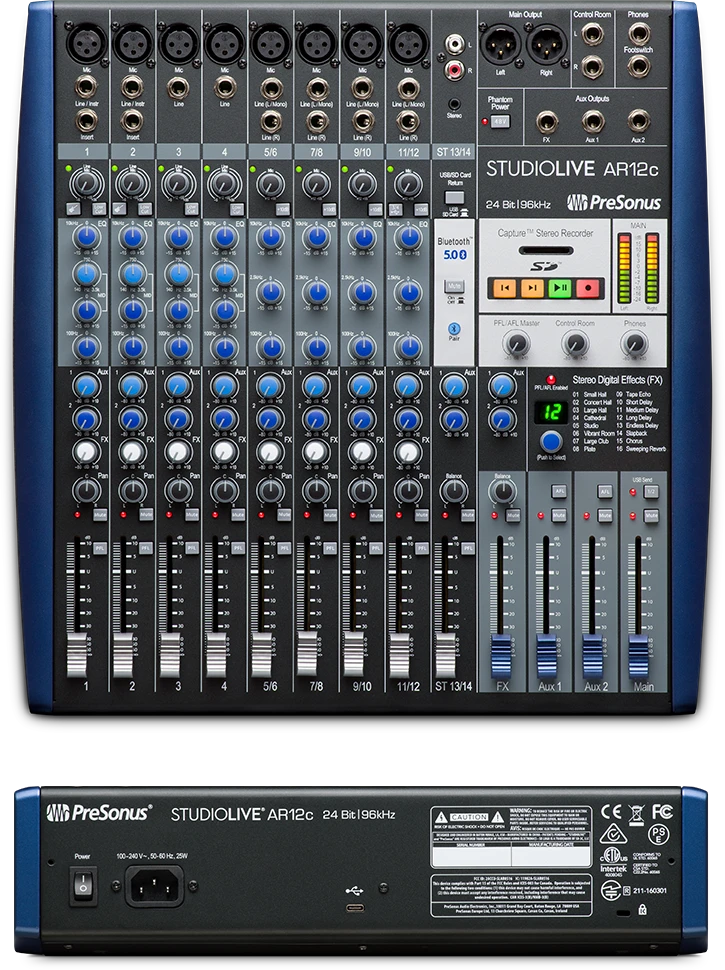This screenshot has height=970, width=725.
Task: Mute the FX return channel
Action: point(513,515)
